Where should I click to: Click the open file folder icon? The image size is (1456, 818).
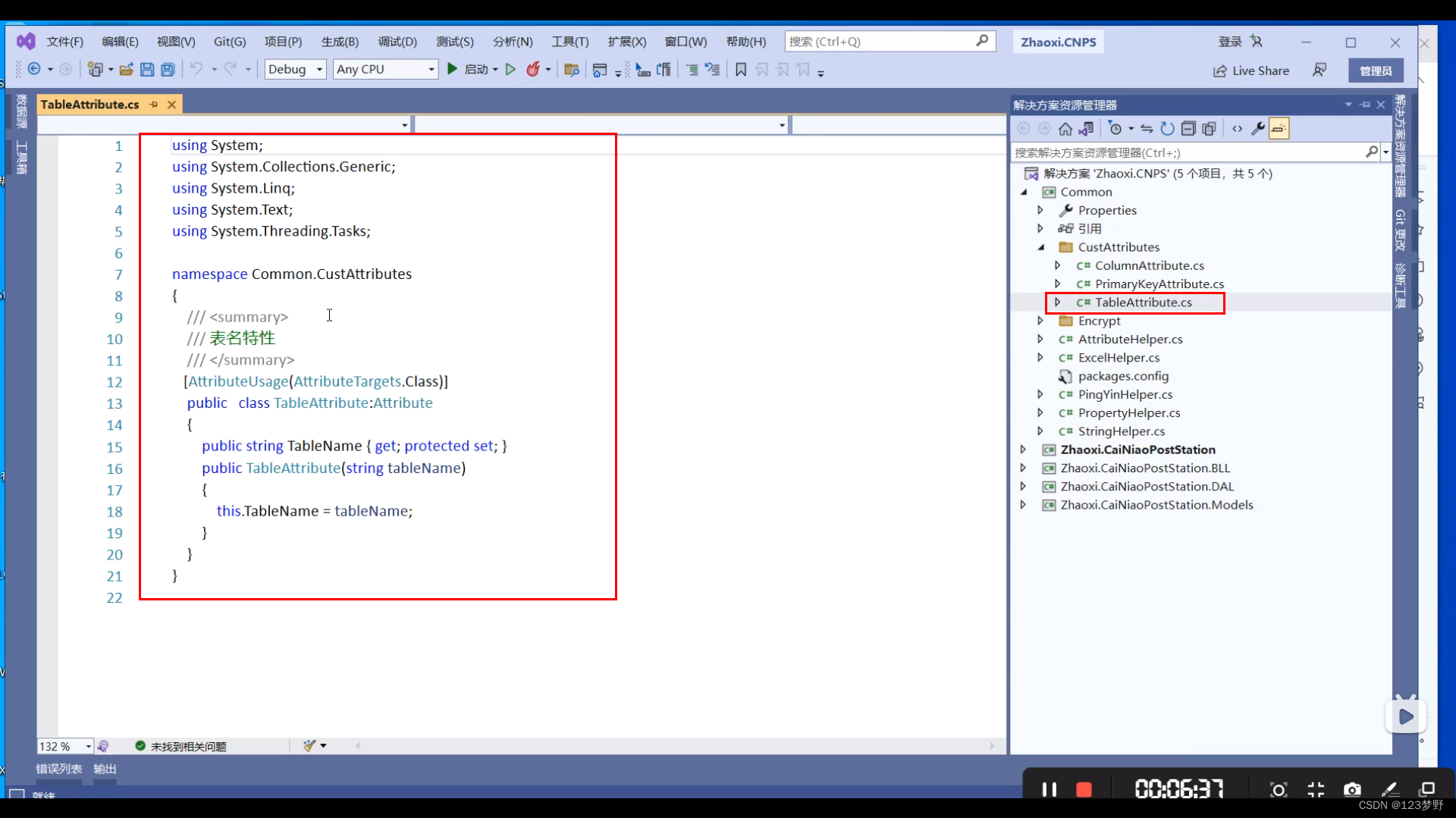(x=126, y=69)
